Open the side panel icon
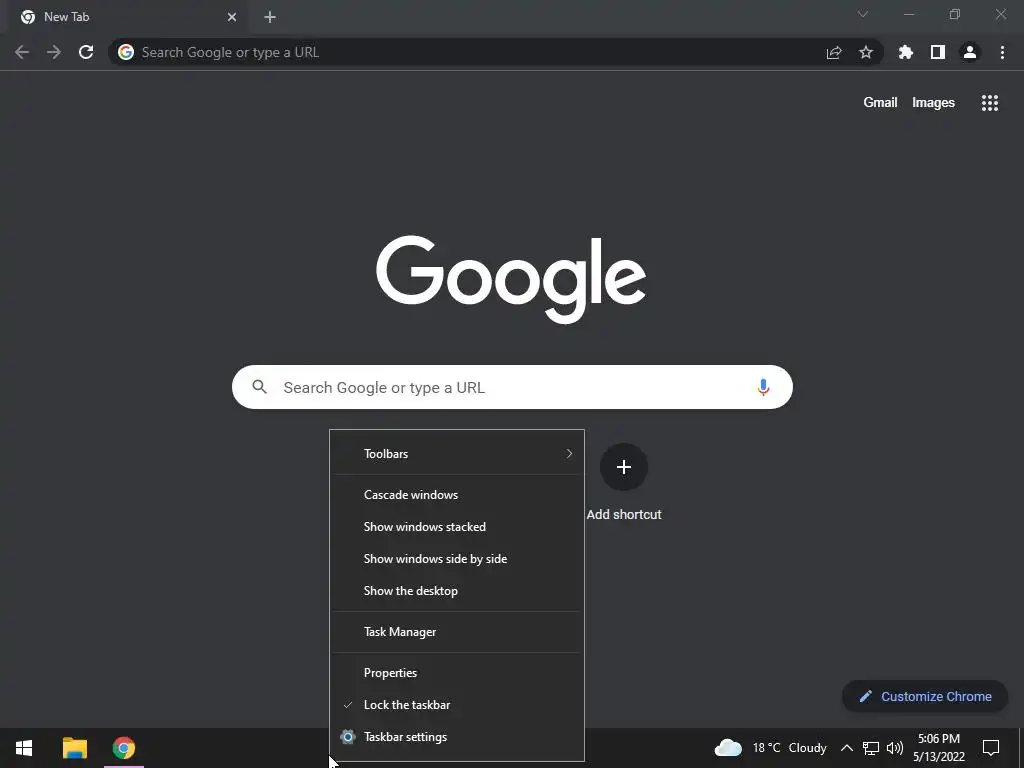 click(x=938, y=52)
